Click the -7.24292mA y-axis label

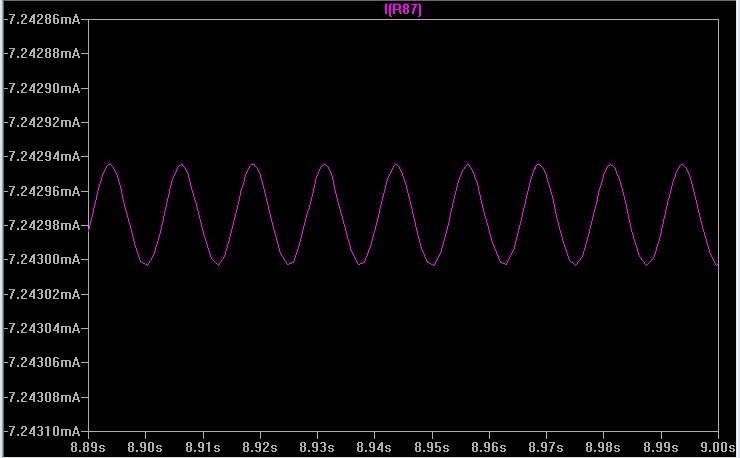pos(42,122)
